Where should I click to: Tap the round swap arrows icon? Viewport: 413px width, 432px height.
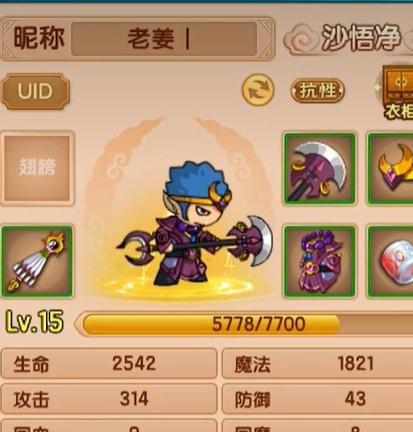tap(258, 90)
